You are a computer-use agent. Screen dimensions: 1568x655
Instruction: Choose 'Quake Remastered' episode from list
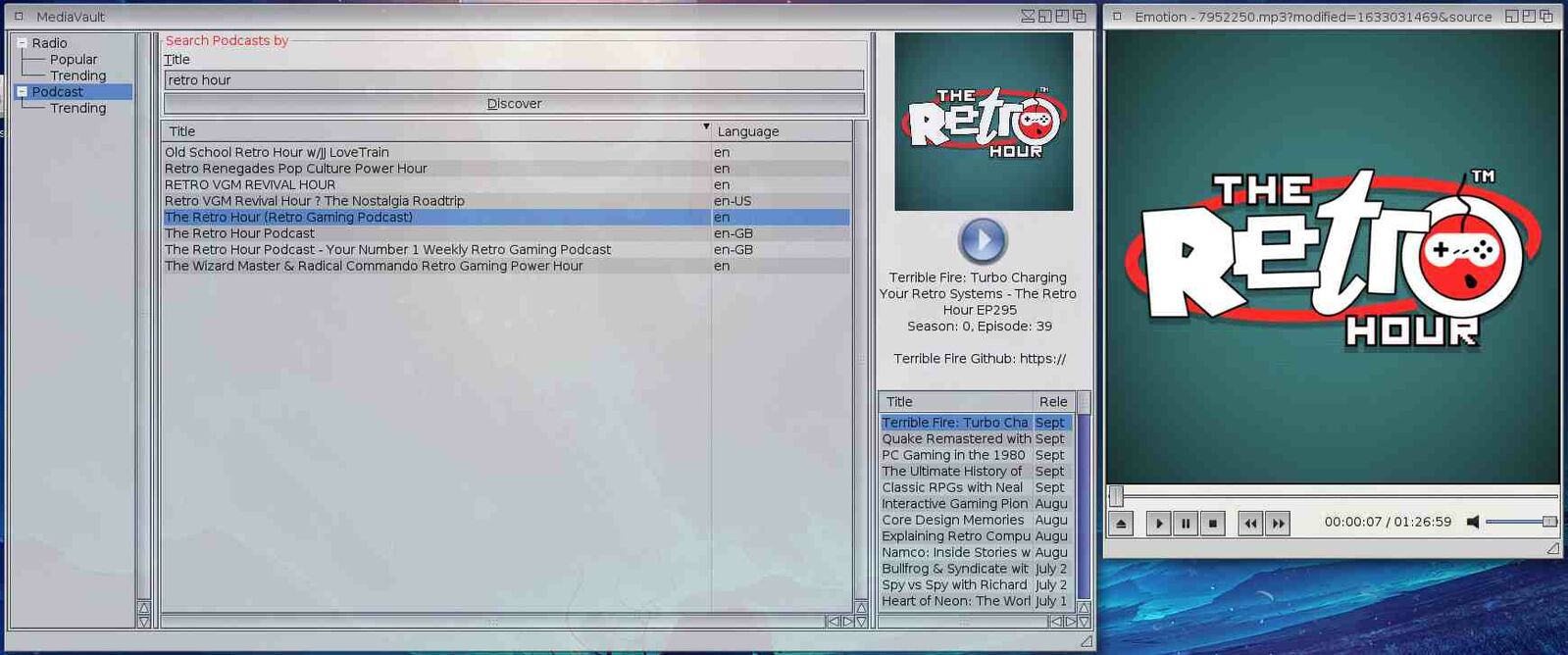pyautogui.click(x=955, y=439)
